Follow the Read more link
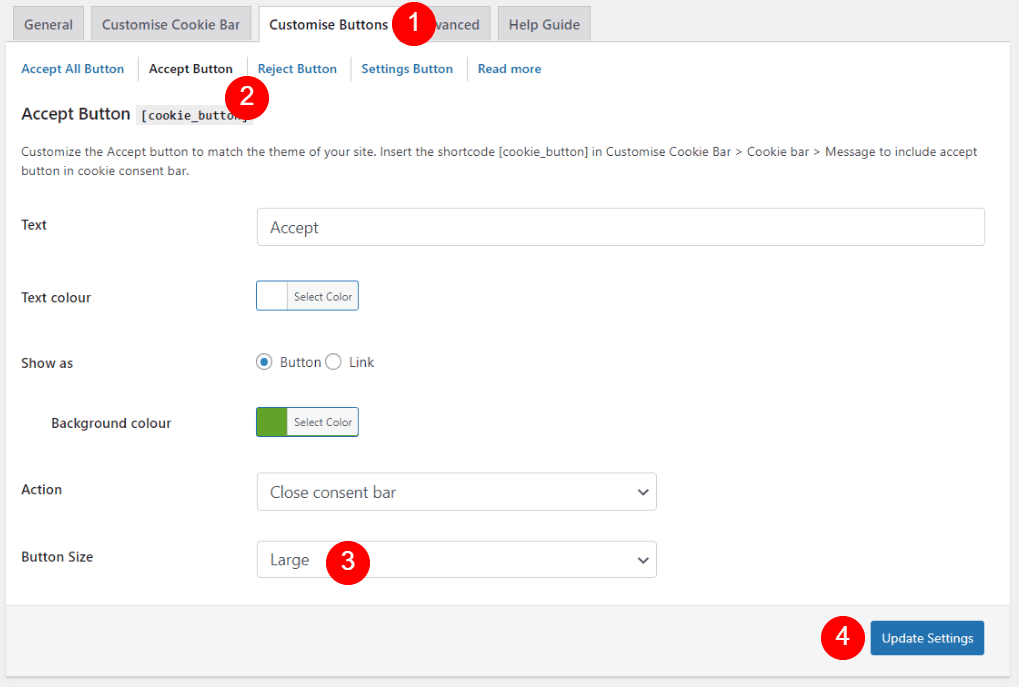 click(509, 69)
